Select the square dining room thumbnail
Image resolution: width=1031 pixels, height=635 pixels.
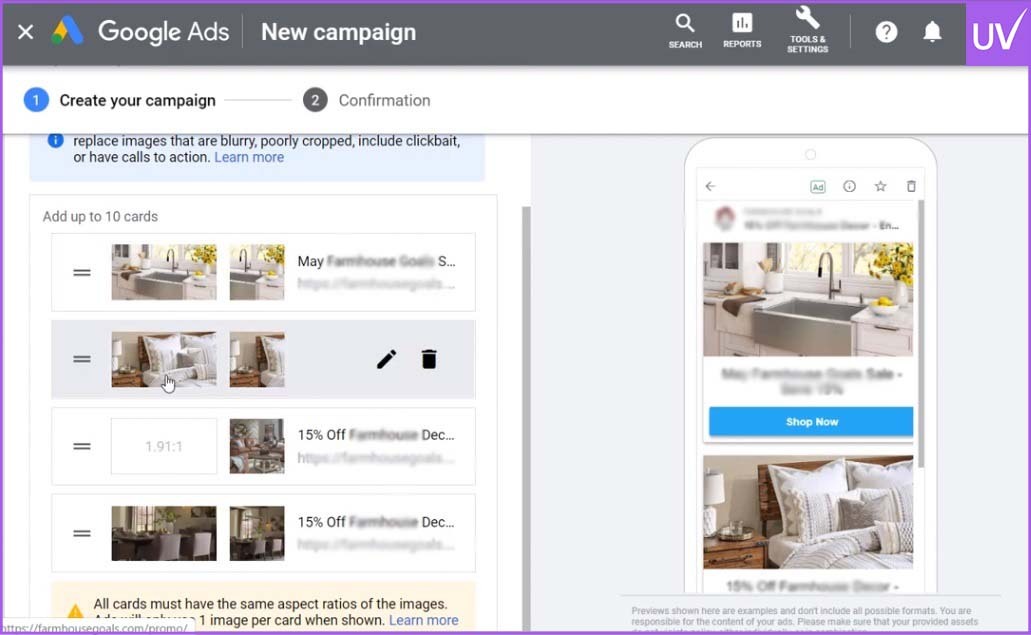[x=257, y=533]
